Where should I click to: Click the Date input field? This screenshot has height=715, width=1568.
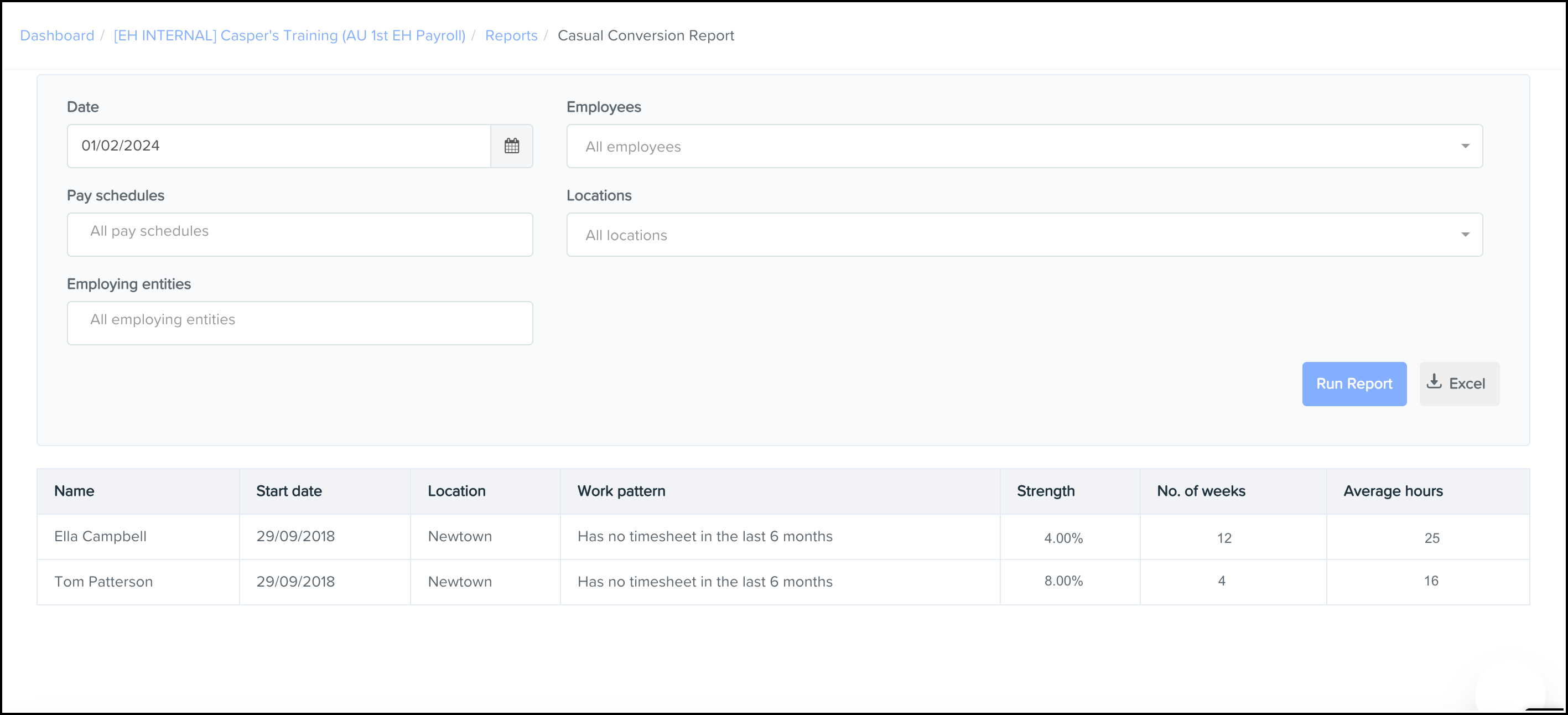[x=279, y=146]
